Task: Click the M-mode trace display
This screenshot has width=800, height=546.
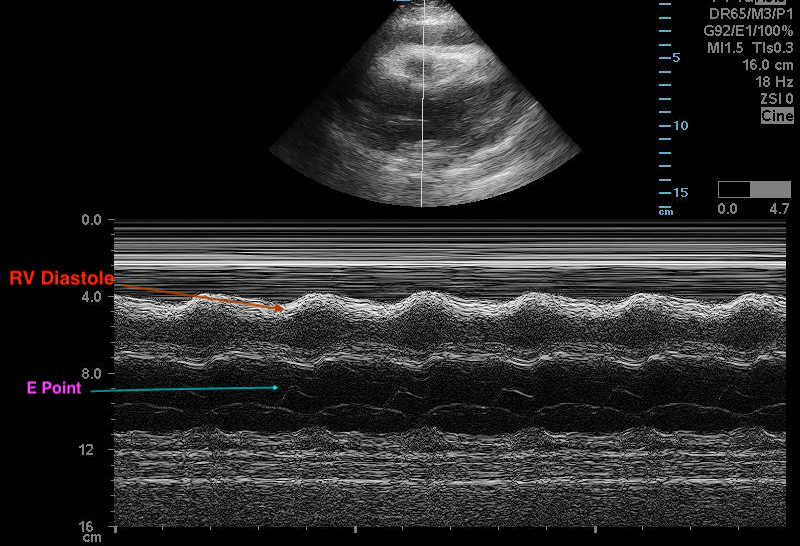Action: pos(449,373)
